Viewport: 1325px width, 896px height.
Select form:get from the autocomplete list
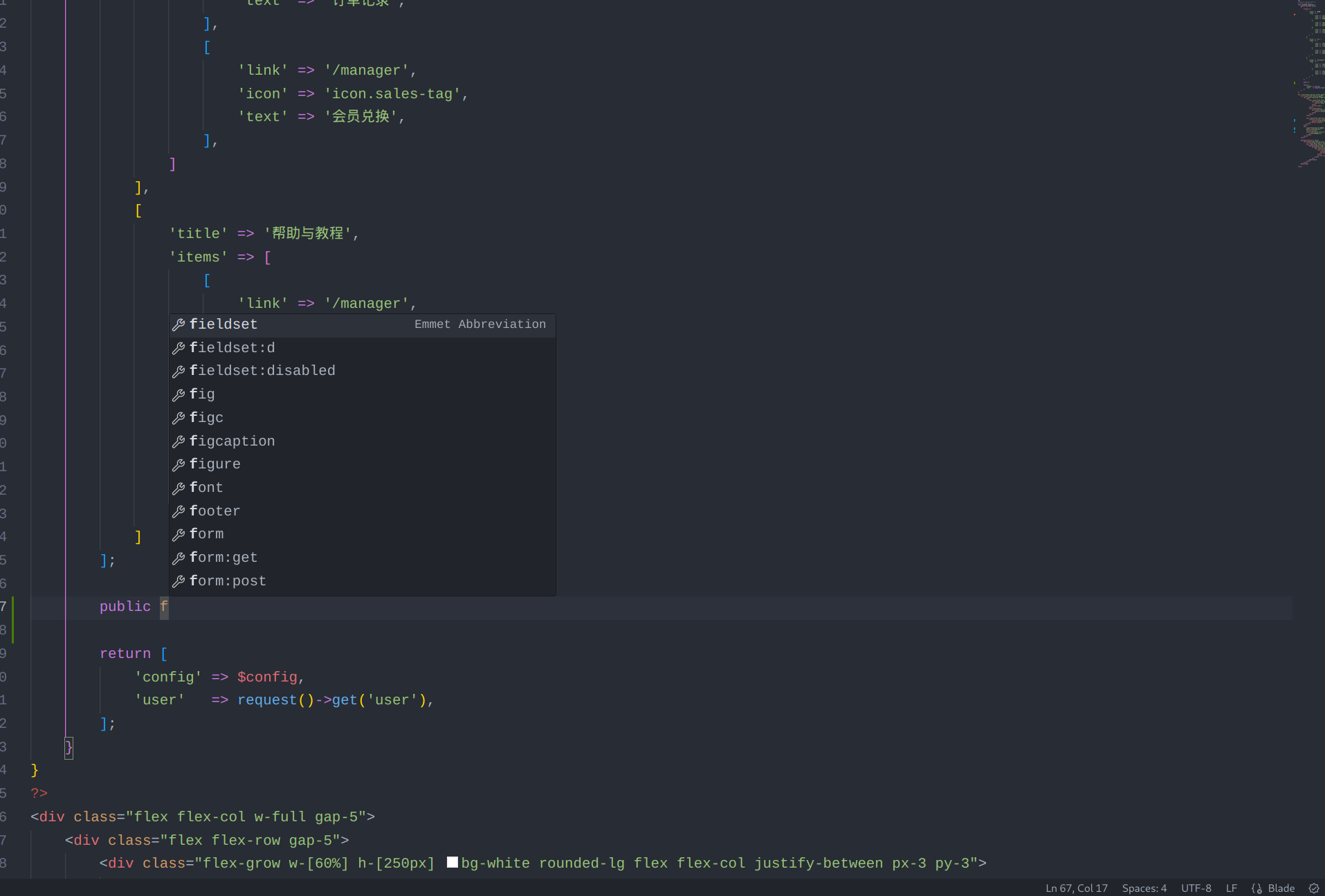point(223,558)
